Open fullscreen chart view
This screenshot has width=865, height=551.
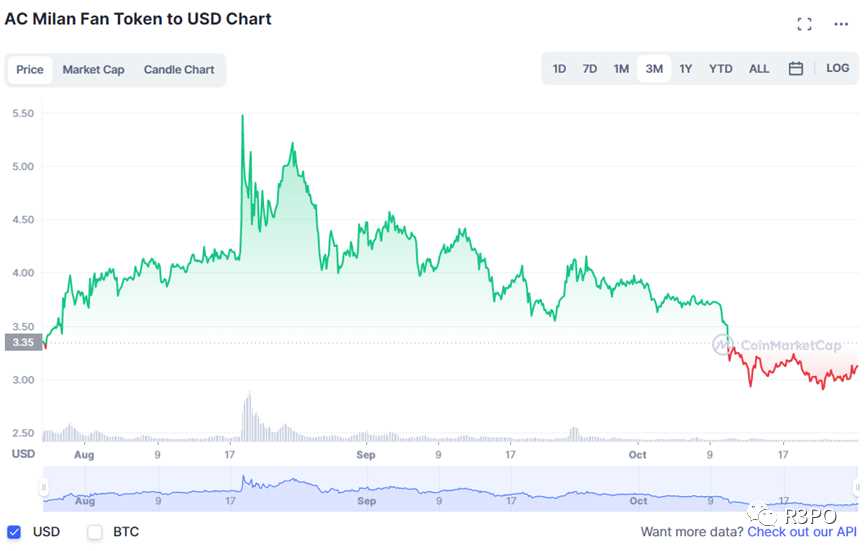tap(804, 24)
